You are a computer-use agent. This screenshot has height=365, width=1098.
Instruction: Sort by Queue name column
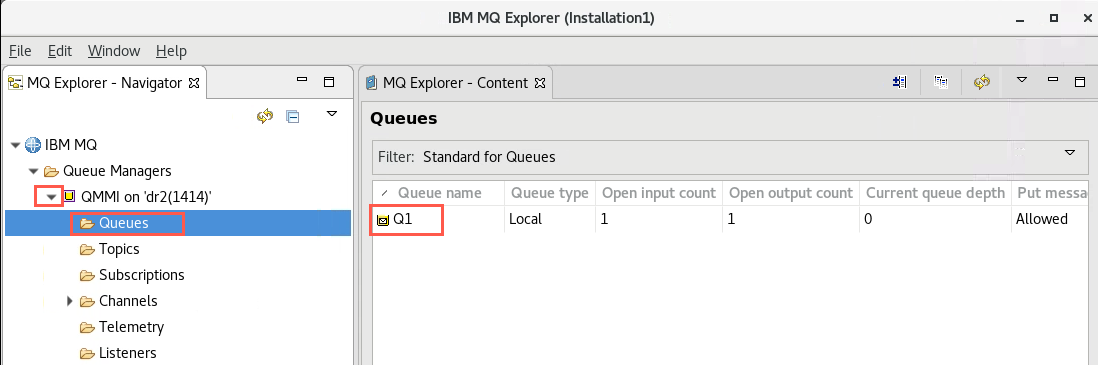[x=438, y=193]
